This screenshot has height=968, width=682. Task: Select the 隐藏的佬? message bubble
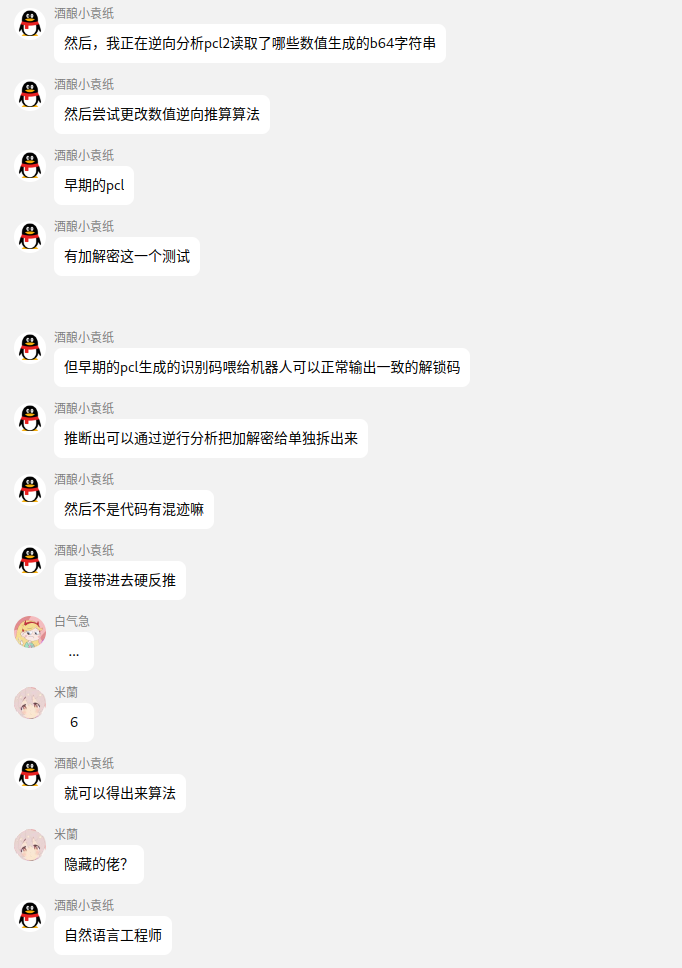pyautogui.click(x=99, y=864)
